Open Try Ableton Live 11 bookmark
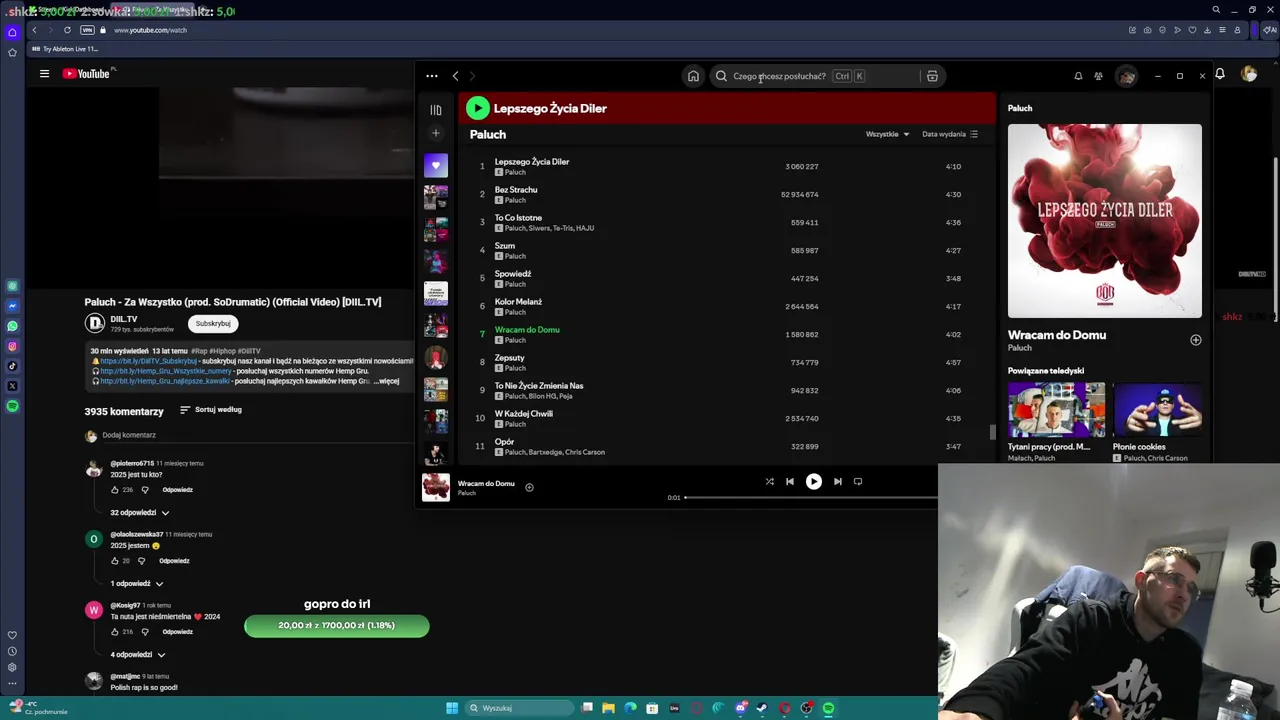The image size is (1280, 720). pos(65,49)
